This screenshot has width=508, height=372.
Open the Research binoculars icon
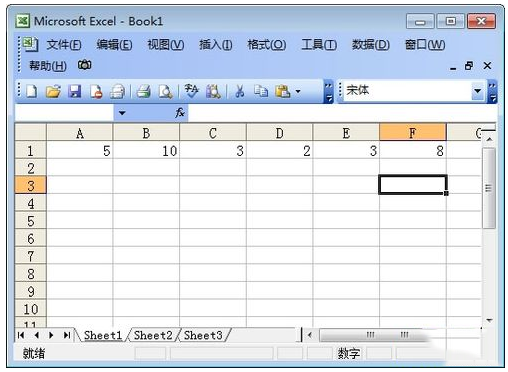(x=213, y=91)
